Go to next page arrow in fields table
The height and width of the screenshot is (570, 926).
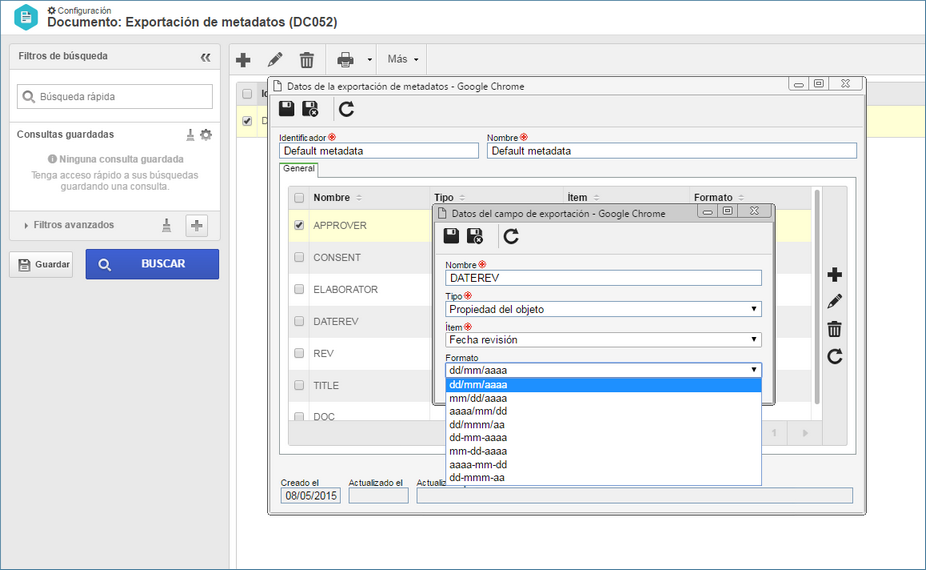click(x=805, y=433)
